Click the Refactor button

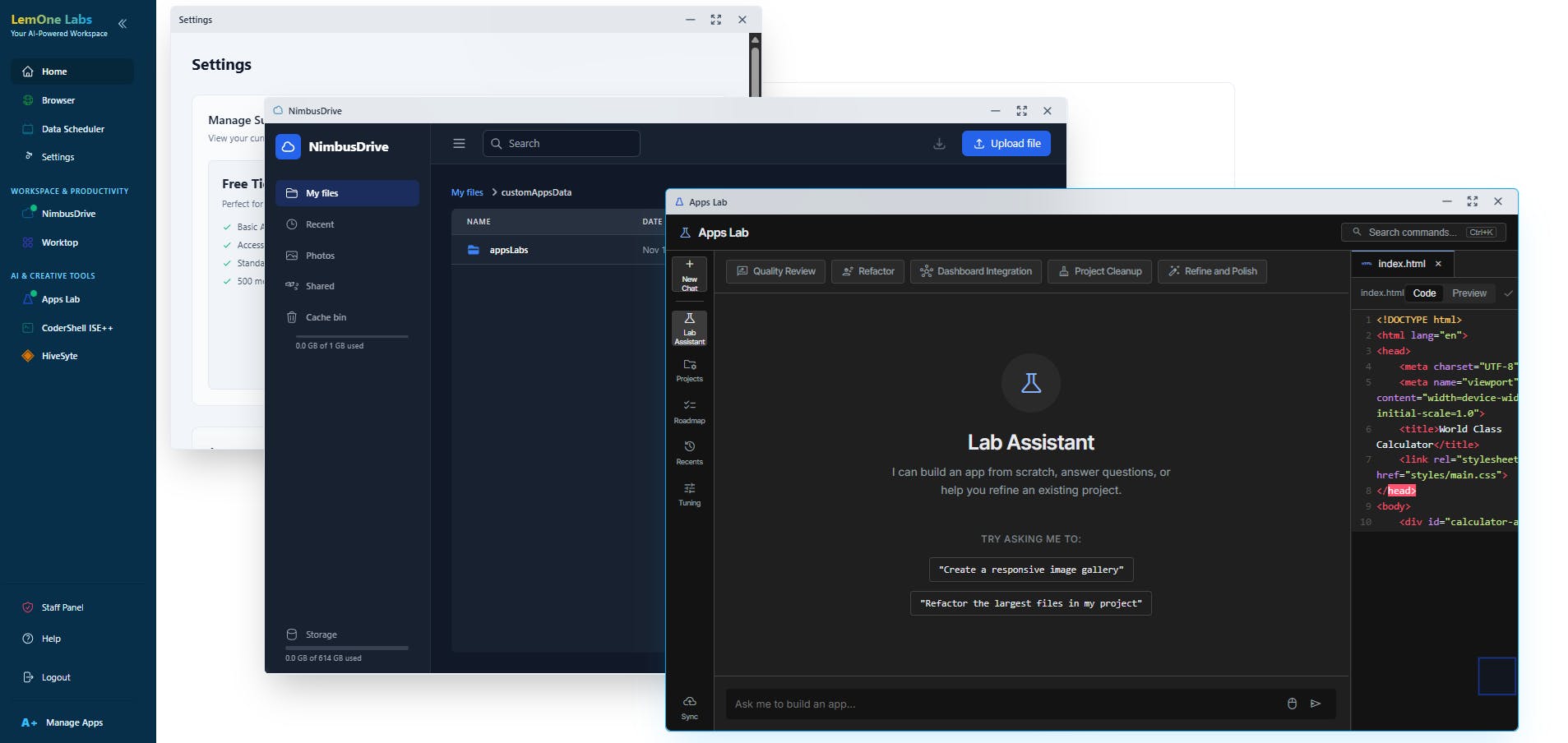click(867, 271)
